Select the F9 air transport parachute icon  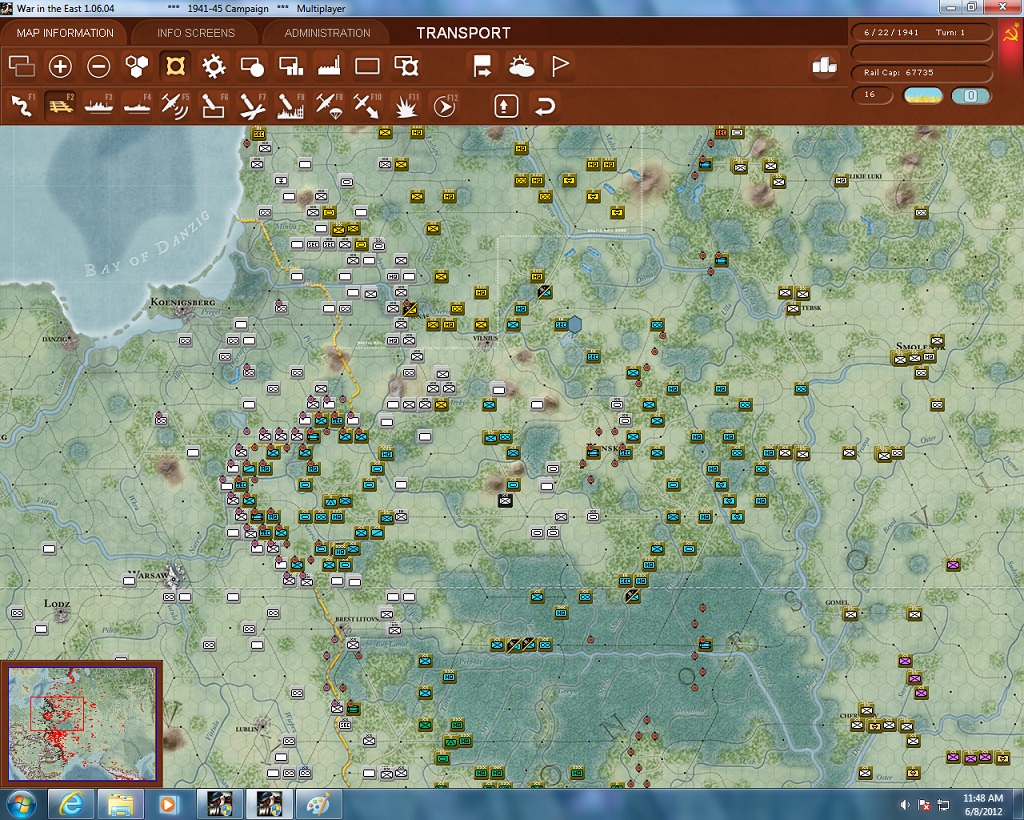[328, 106]
